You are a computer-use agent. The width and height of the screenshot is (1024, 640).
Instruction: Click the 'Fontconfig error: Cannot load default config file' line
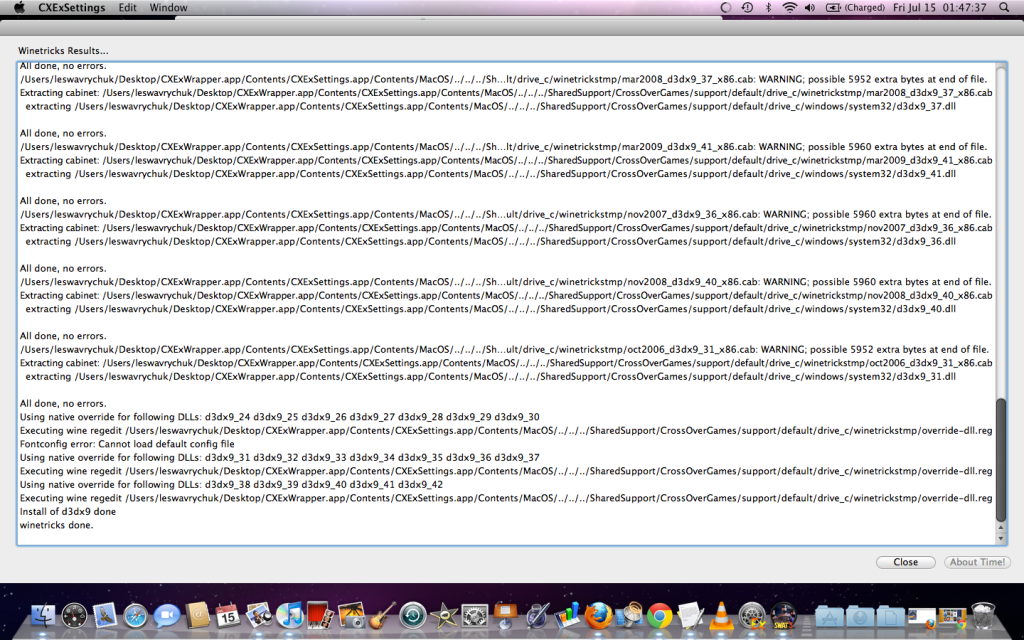point(127,444)
